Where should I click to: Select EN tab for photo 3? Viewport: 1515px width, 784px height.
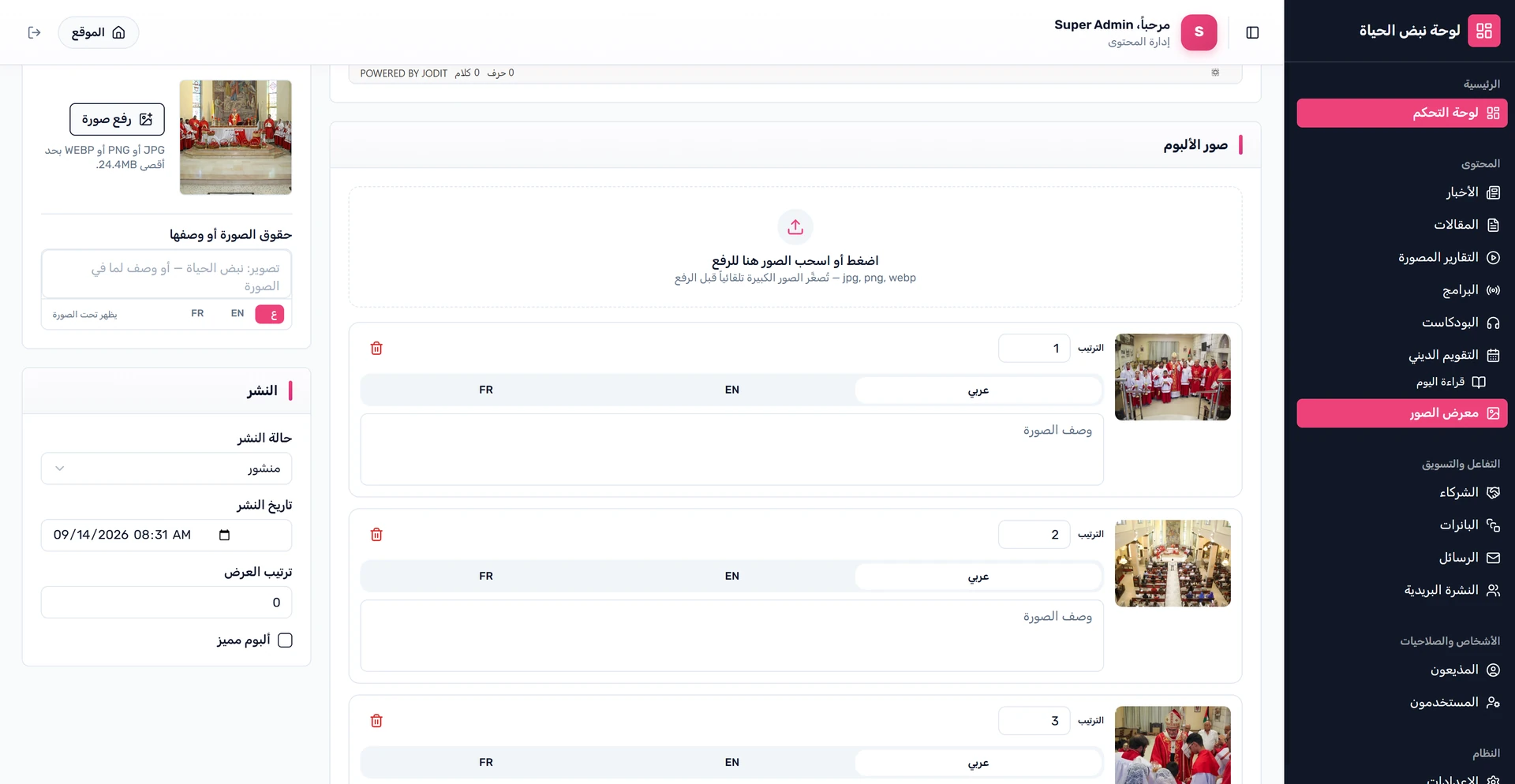pos(732,762)
